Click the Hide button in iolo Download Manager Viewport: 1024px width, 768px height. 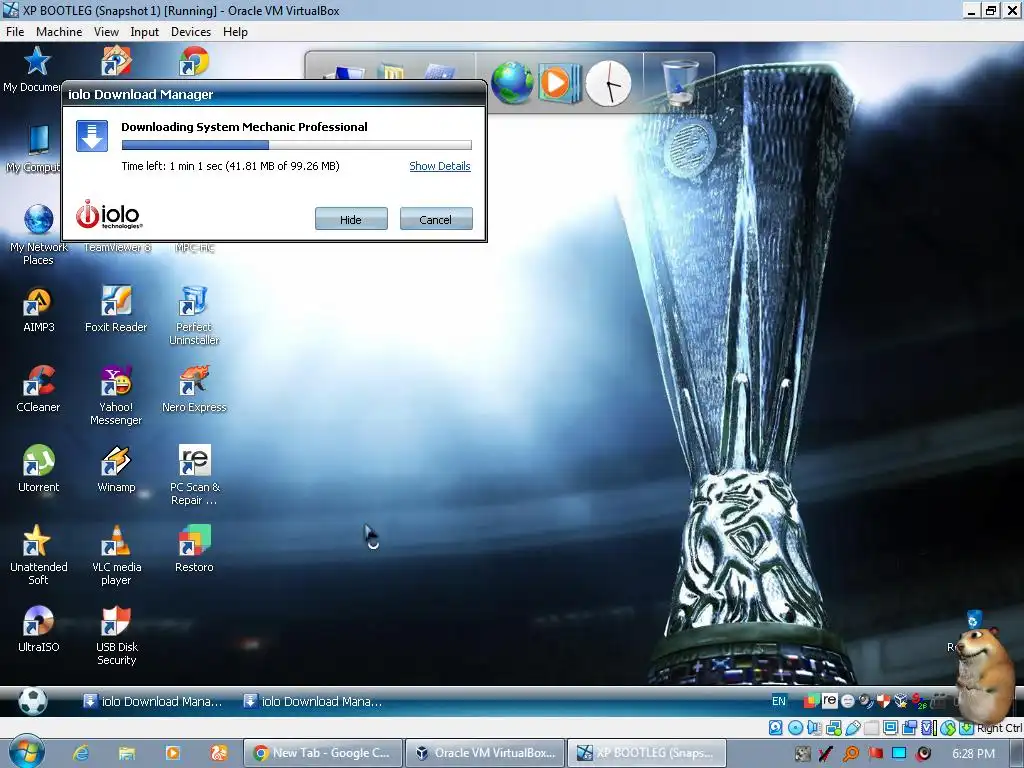pos(351,219)
